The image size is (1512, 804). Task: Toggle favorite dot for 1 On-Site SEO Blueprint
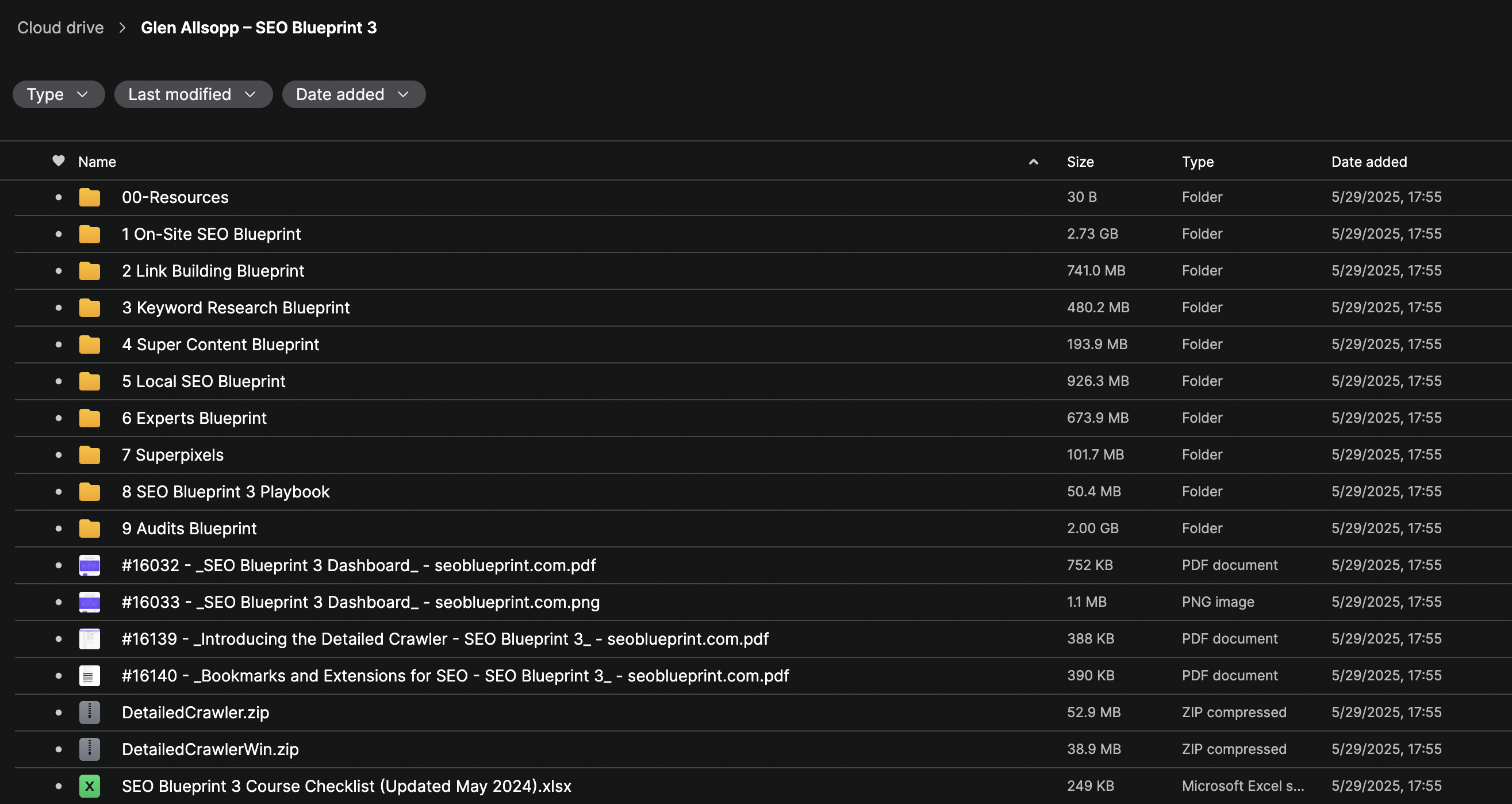(59, 233)
